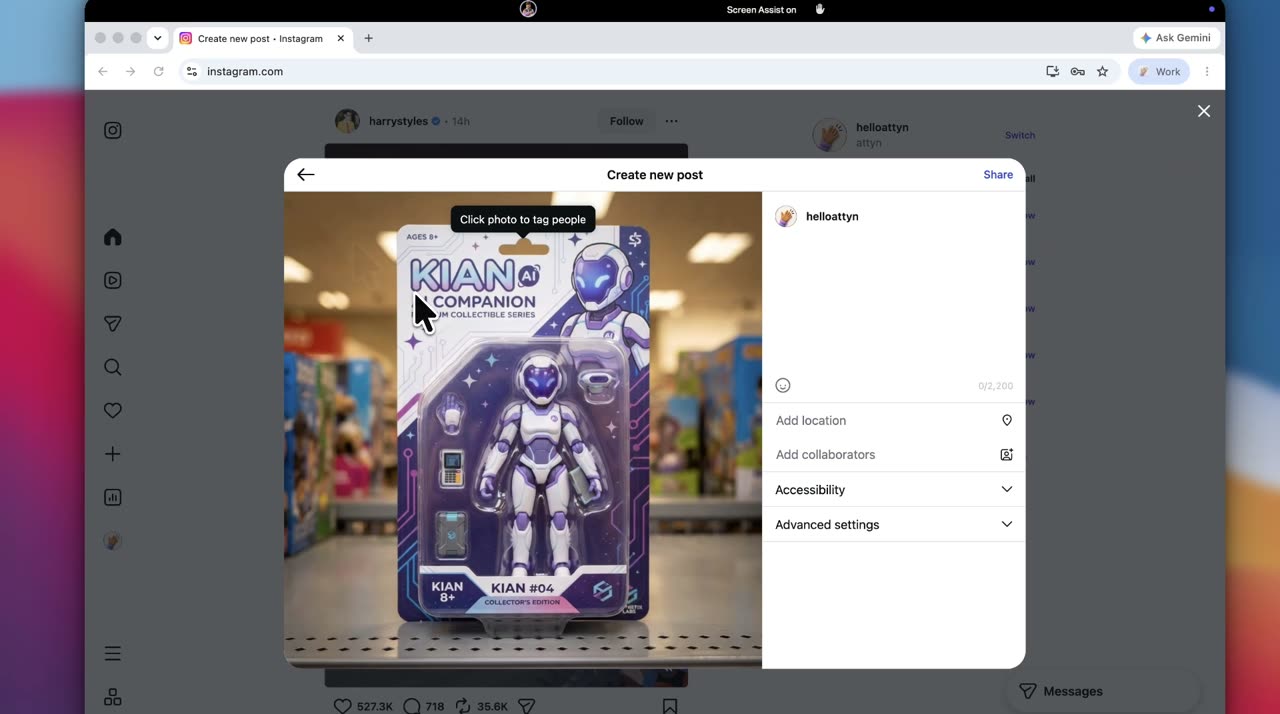
Task: Open a new browser tab
Action: coord(368,38)
